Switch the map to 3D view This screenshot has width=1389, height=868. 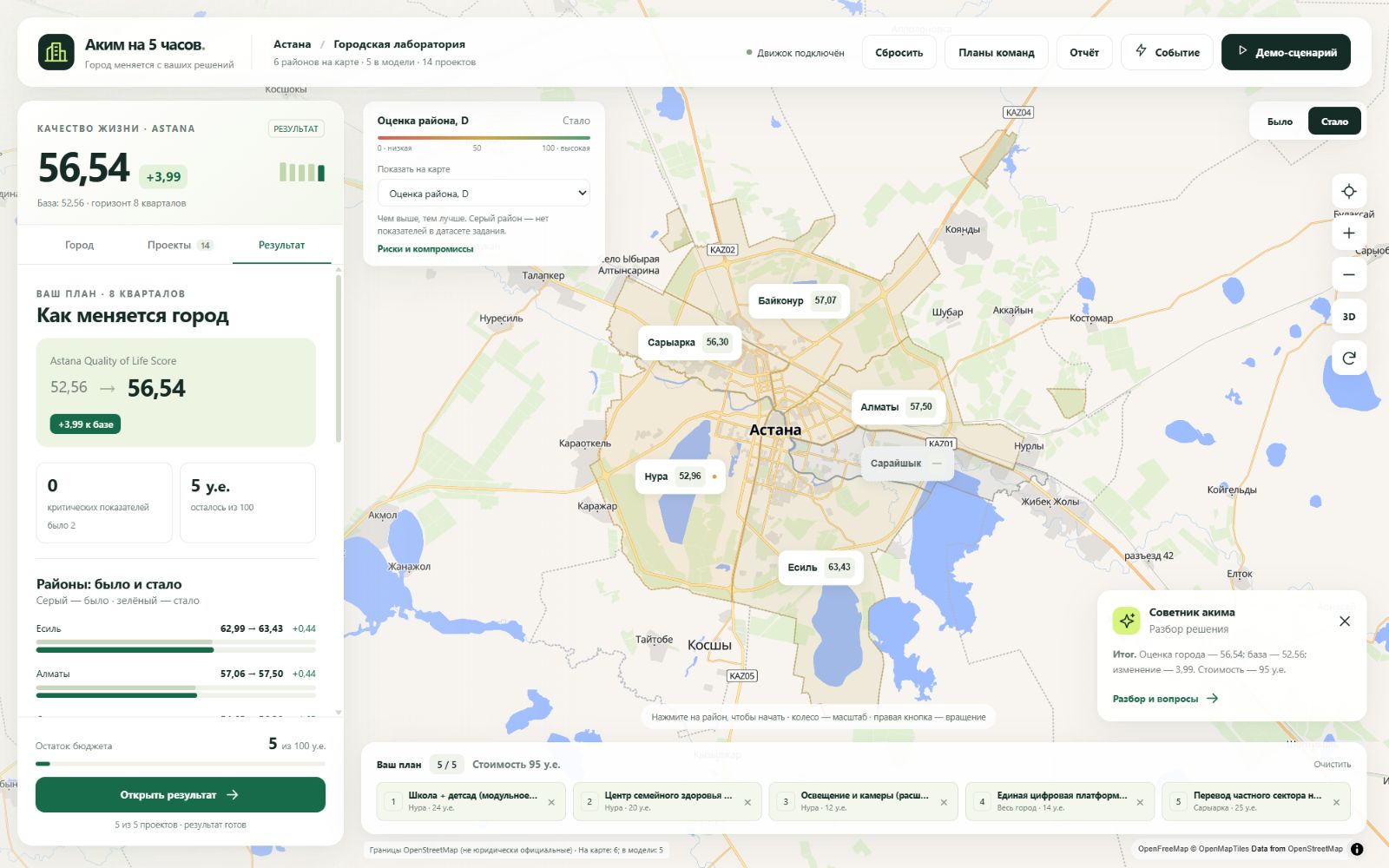(1349, 316)
